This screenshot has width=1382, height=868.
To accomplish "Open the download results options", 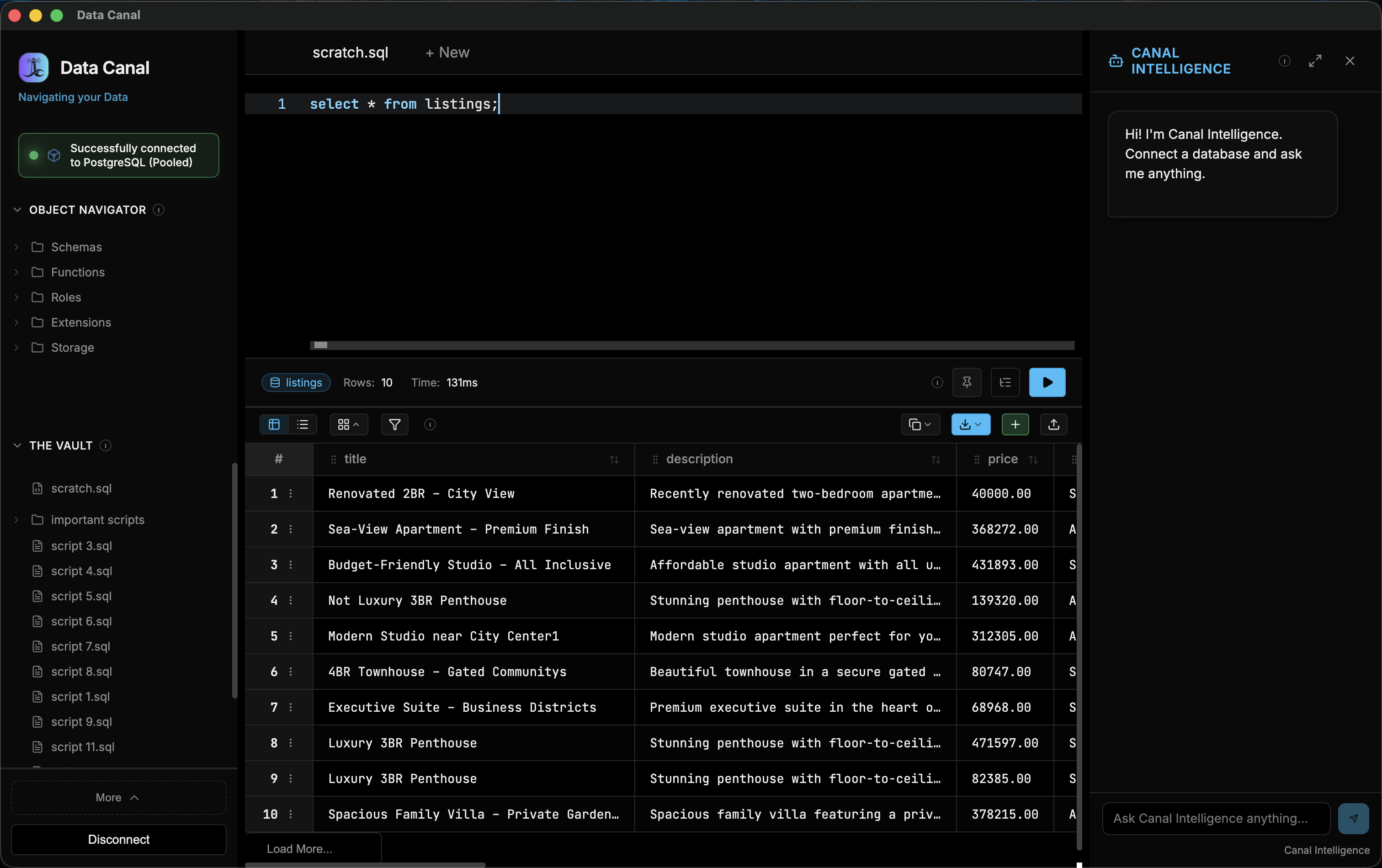I will click(x=970, y=424).
